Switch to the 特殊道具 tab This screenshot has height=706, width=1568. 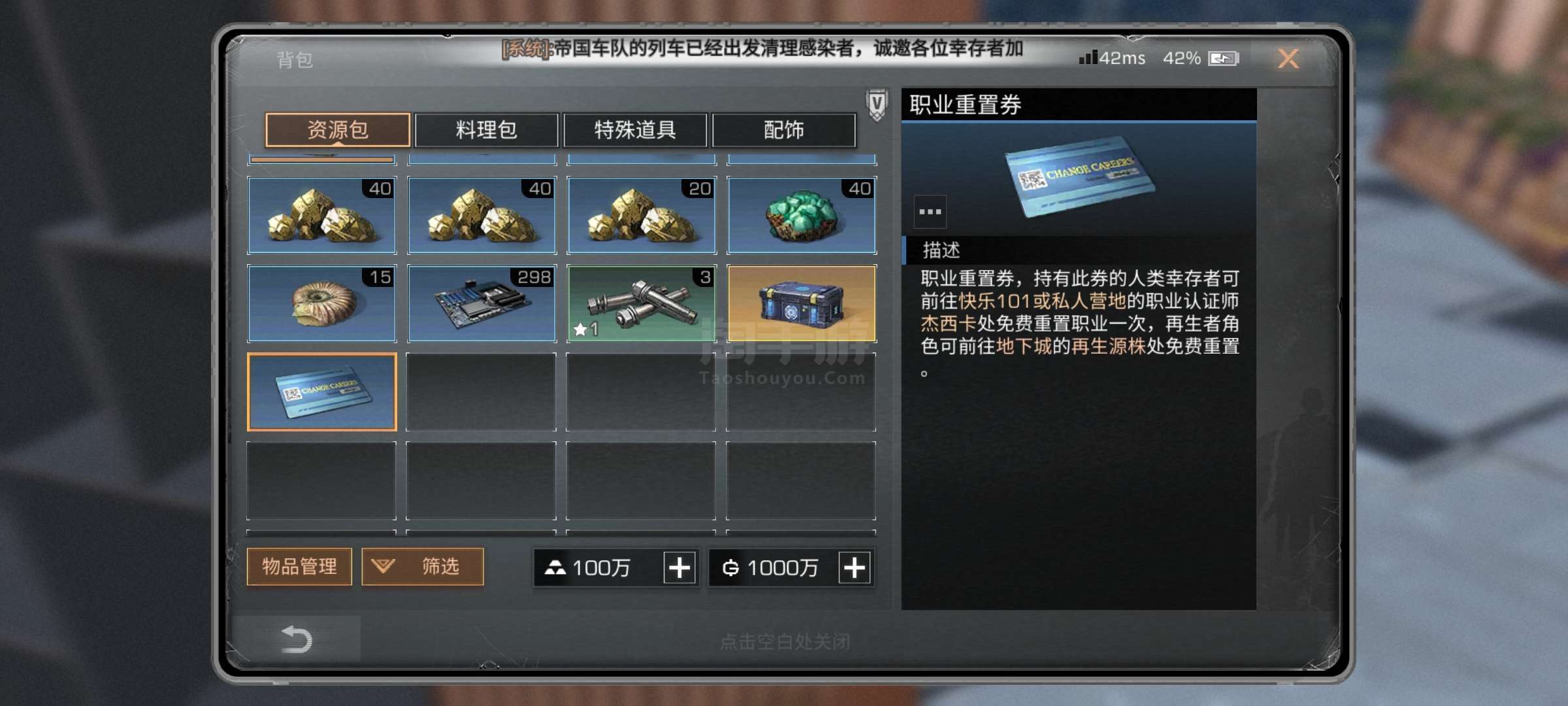point(635,129)
